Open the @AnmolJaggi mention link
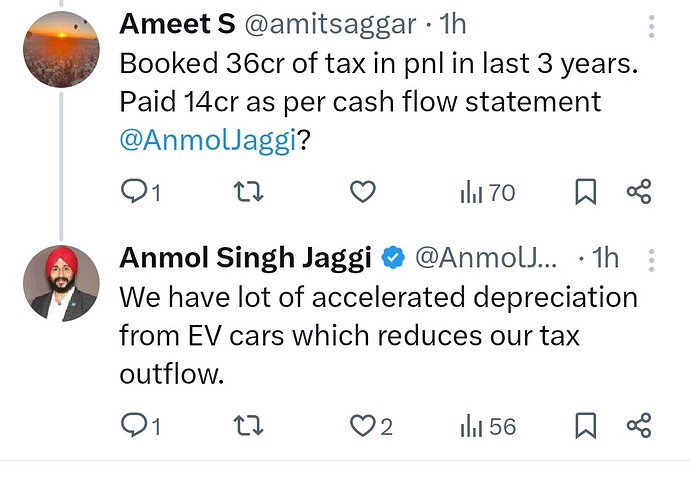 point(208,141)
